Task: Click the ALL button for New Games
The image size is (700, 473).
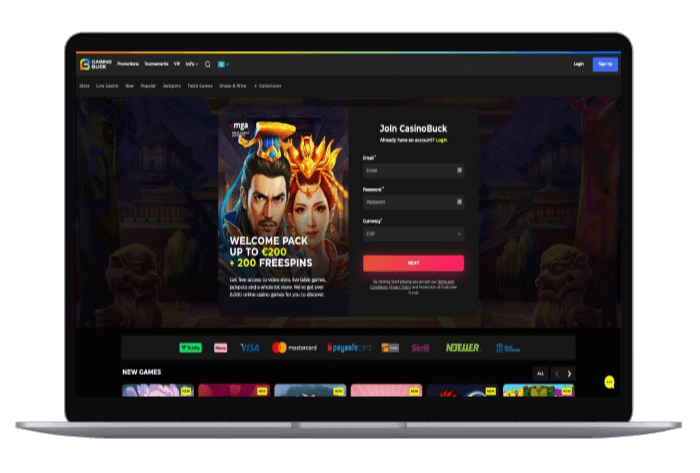Action: [x=541, y=373]
